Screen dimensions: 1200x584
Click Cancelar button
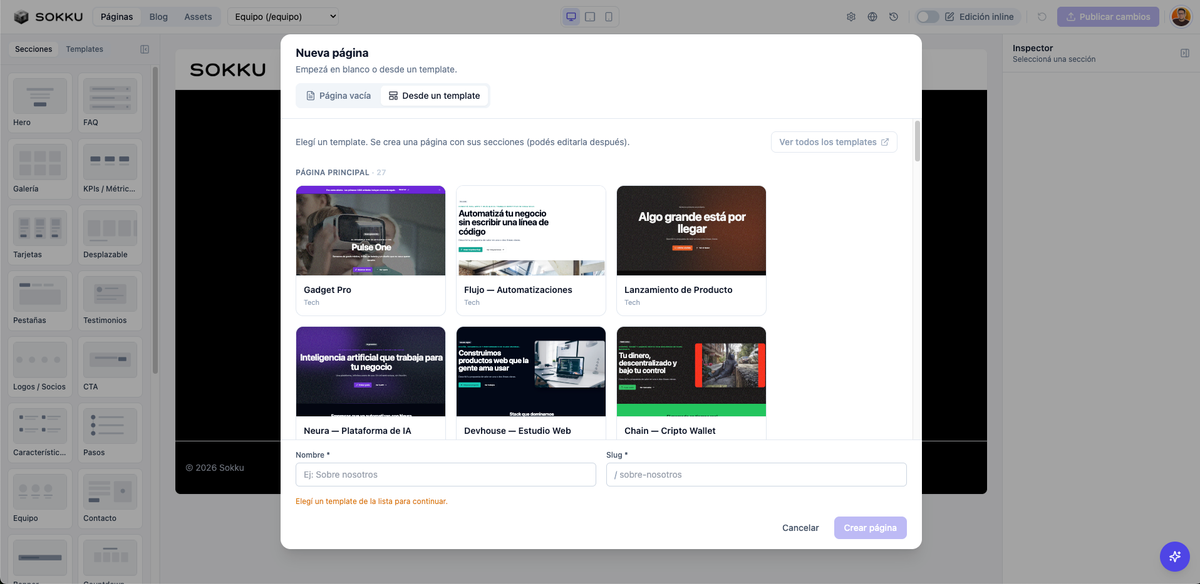click(800, 528)
